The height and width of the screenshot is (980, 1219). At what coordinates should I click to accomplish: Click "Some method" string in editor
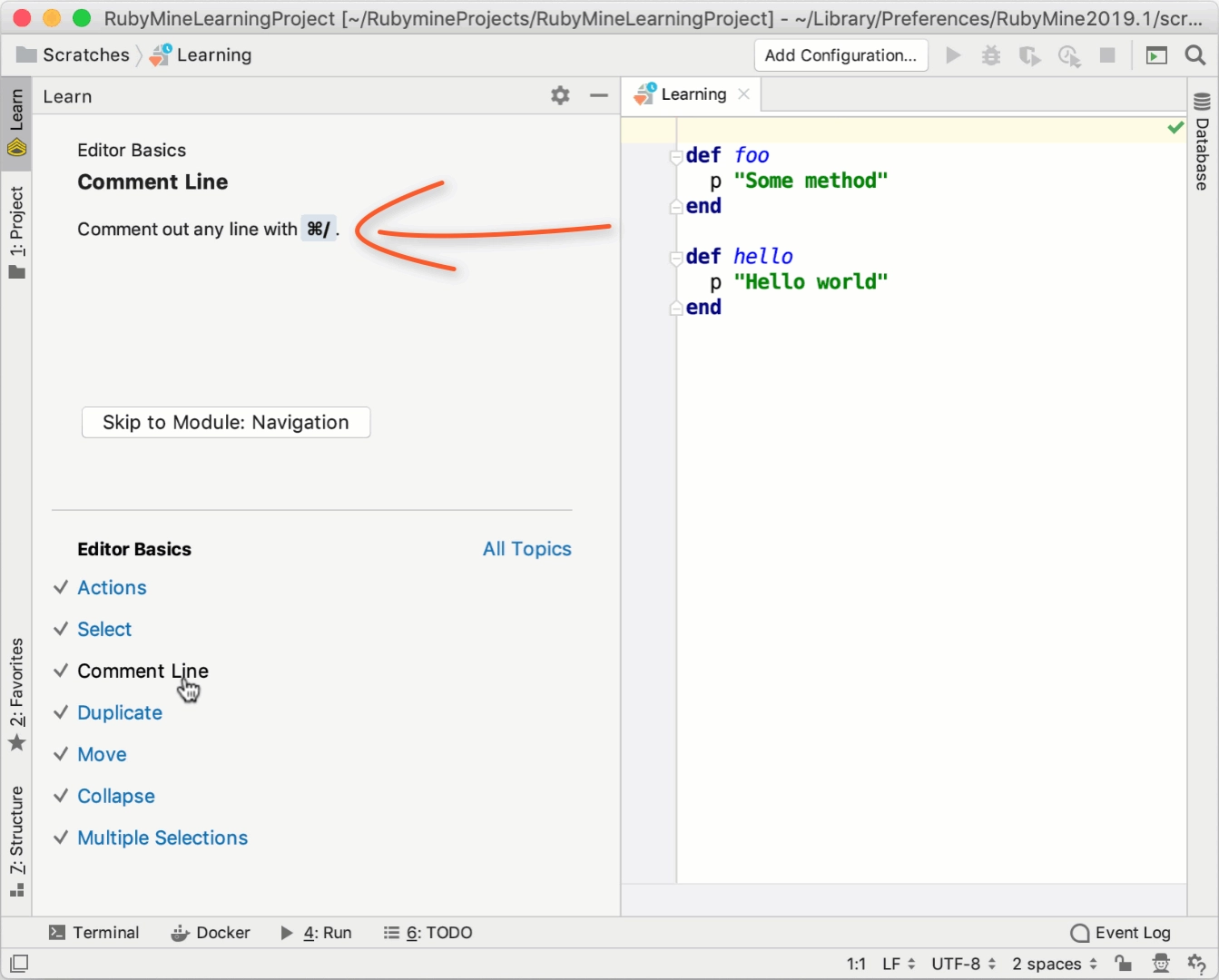click(x=811, y=181)
